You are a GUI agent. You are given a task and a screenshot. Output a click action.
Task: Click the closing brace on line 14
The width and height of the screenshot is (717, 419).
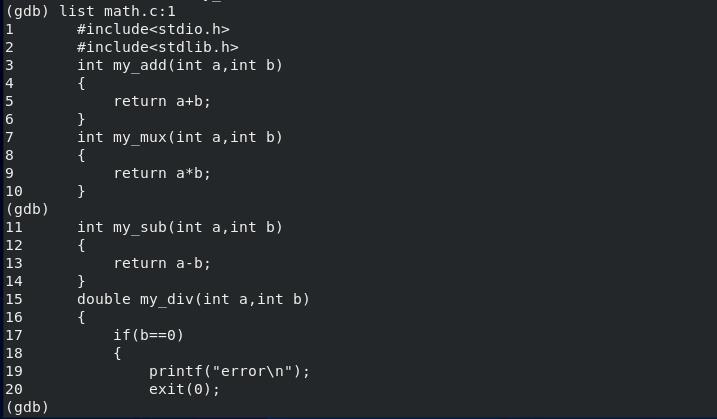[x=81, y=281]
